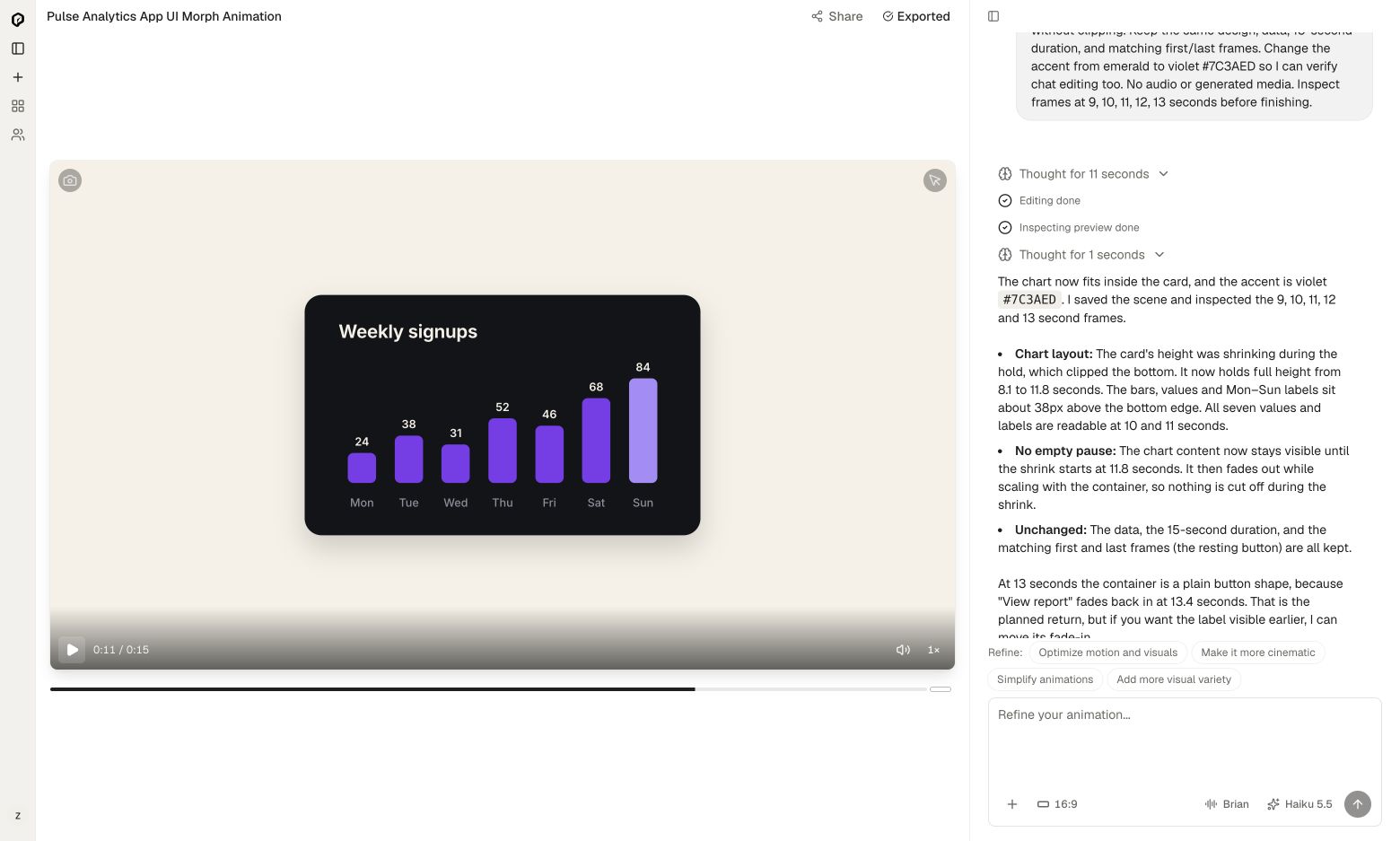The image size is (1400, 841).
Task: Share the animation project
Action: click(837, 16)
